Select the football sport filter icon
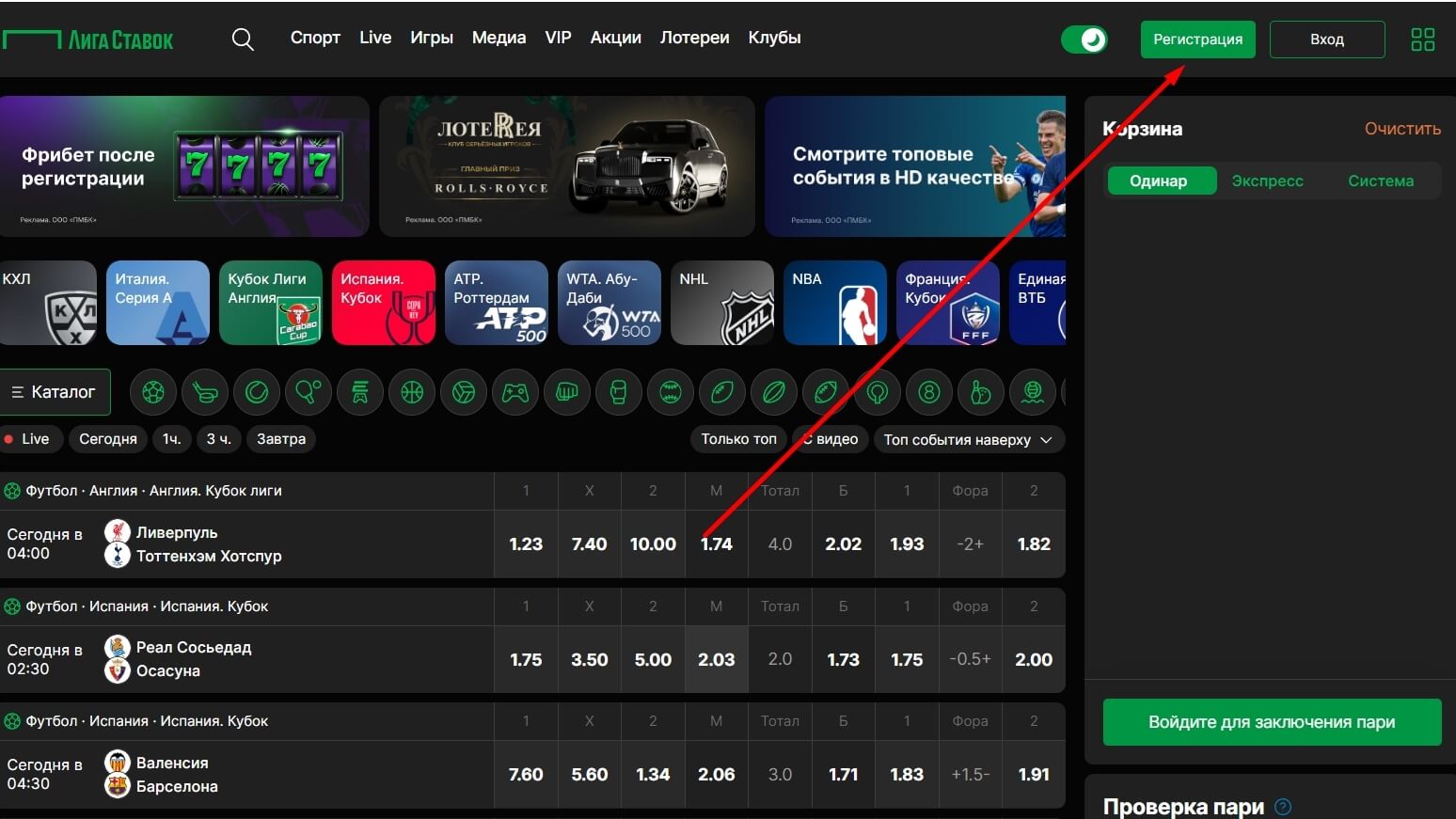 click(153, 392)
